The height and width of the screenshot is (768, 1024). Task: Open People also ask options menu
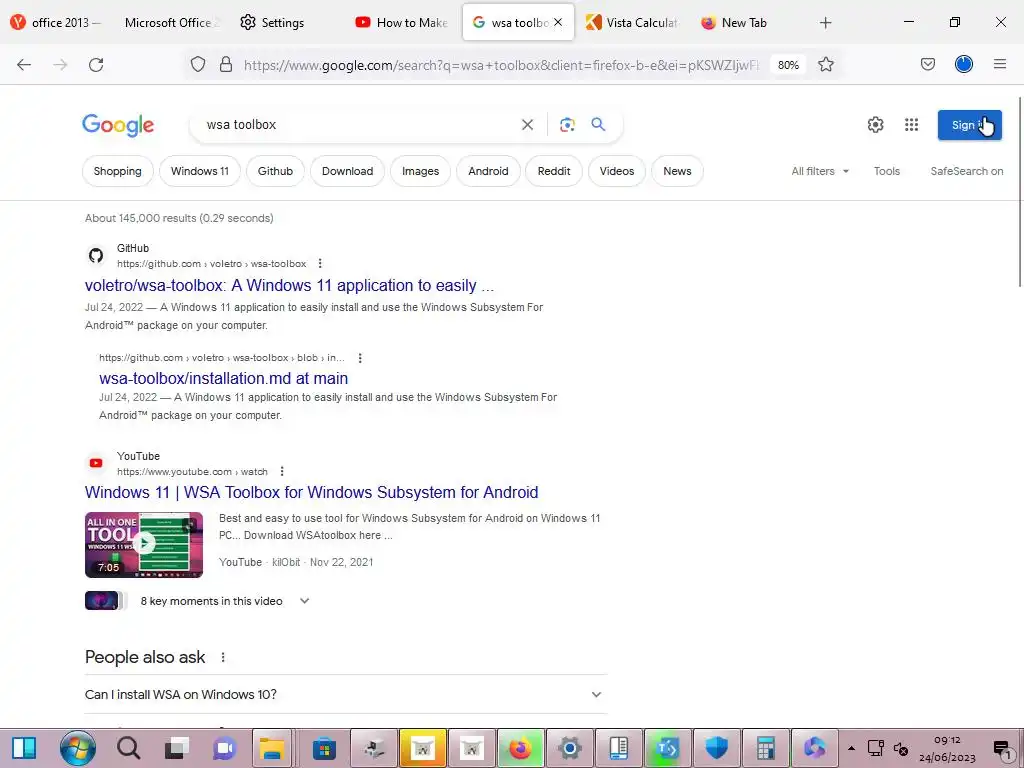(x=223, y=658)
